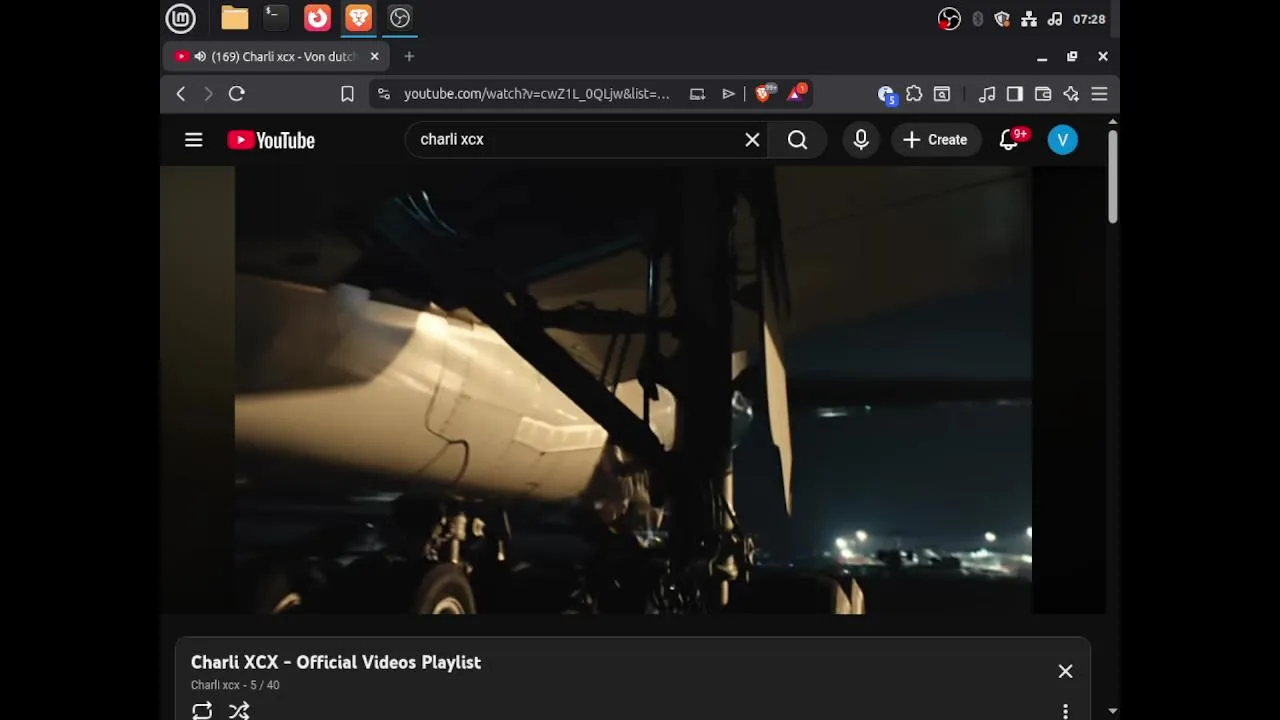Click the Charli XCX - Official Videos Playlist title

(336, 662)
